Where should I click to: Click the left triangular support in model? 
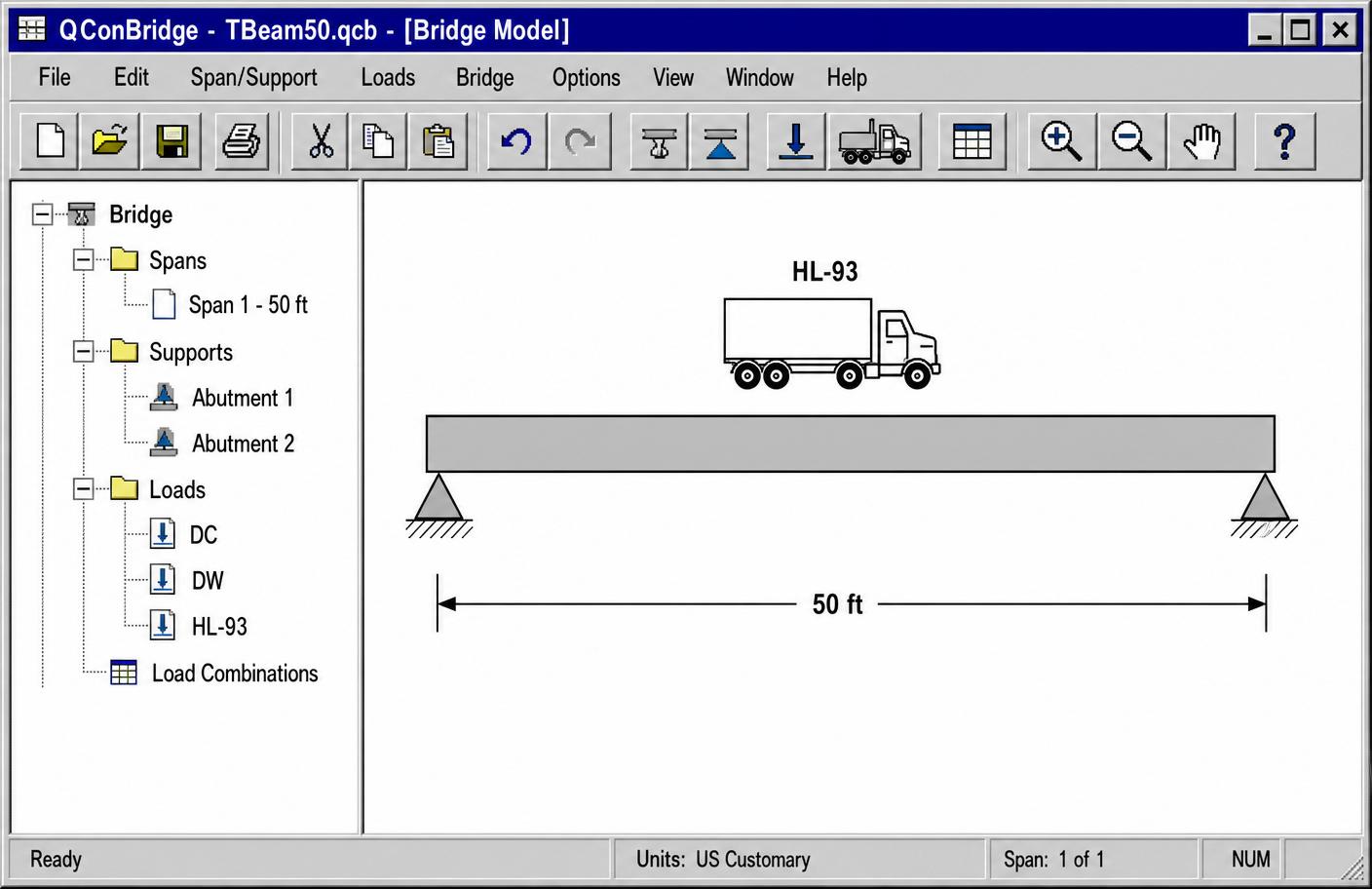click(438, 497)
